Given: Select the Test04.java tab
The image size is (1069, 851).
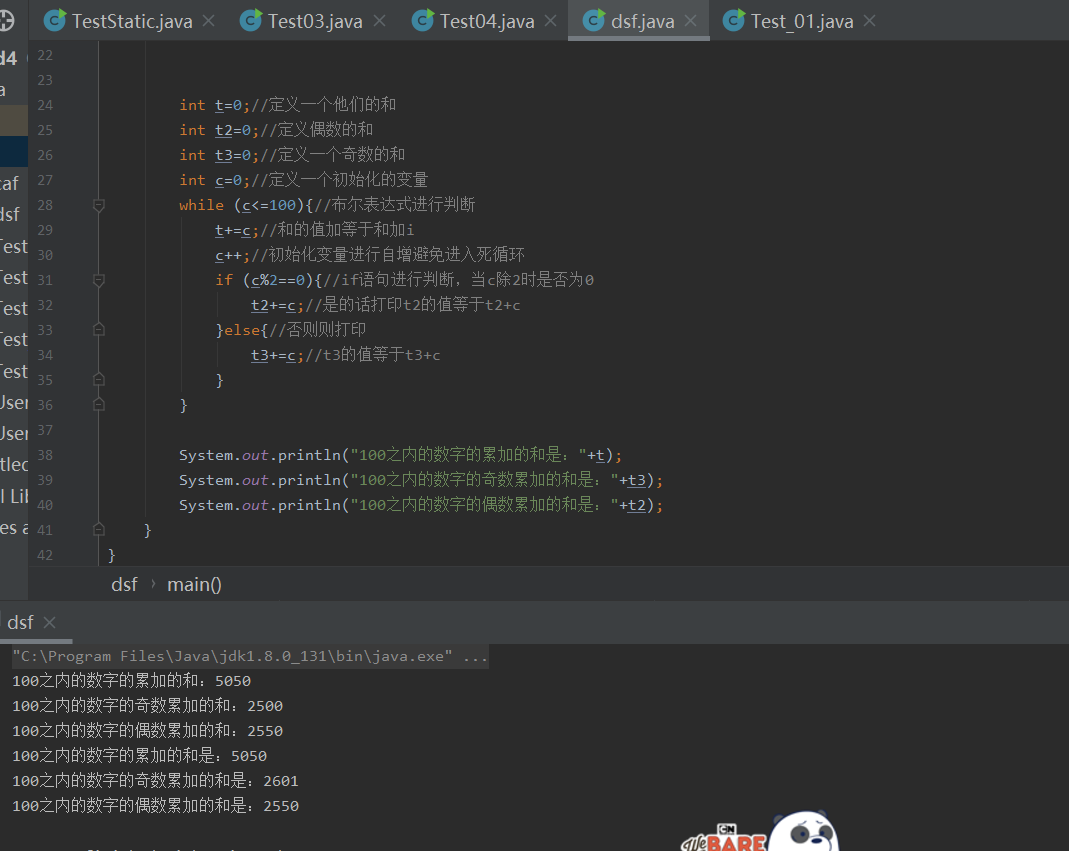Looking at the screenshot, I should click(x=485, y=20).
